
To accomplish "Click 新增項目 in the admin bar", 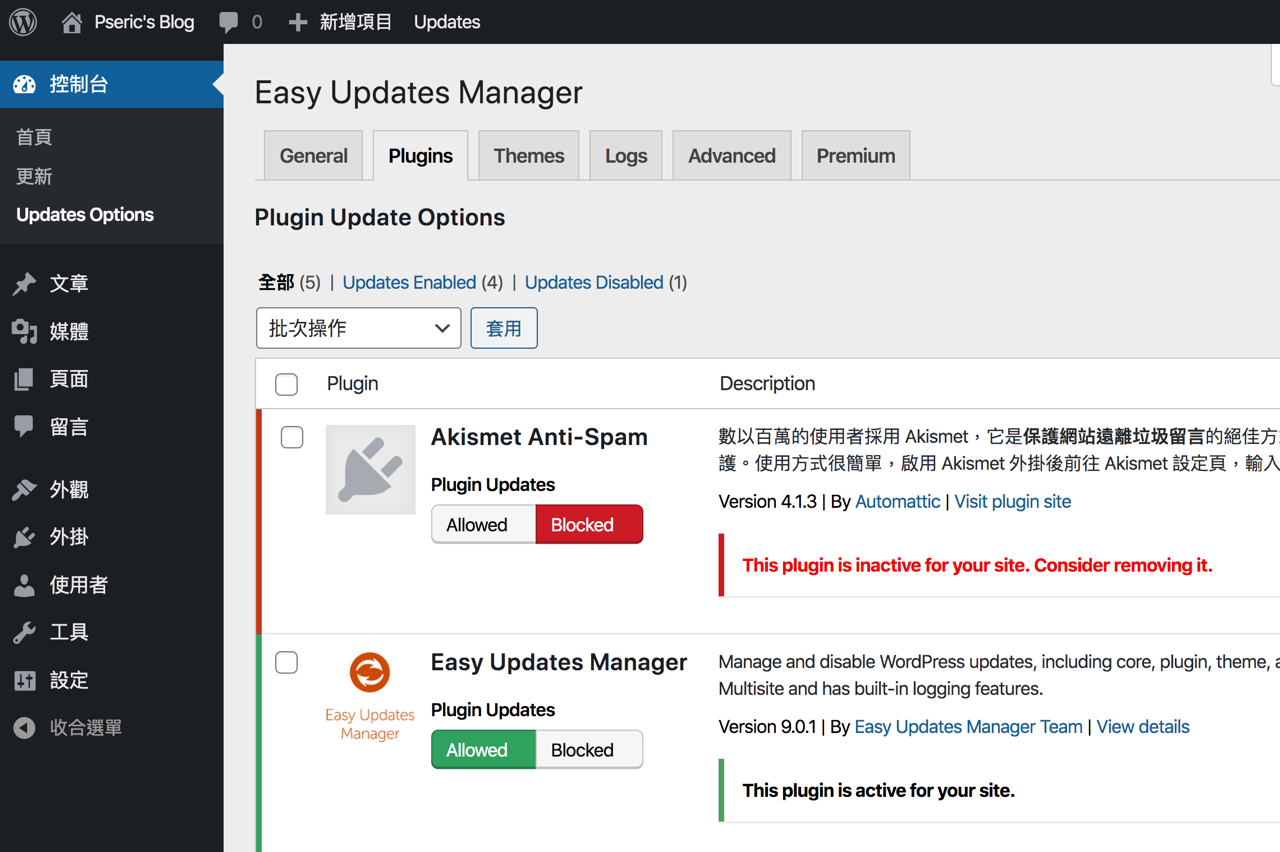I will 356,22.
